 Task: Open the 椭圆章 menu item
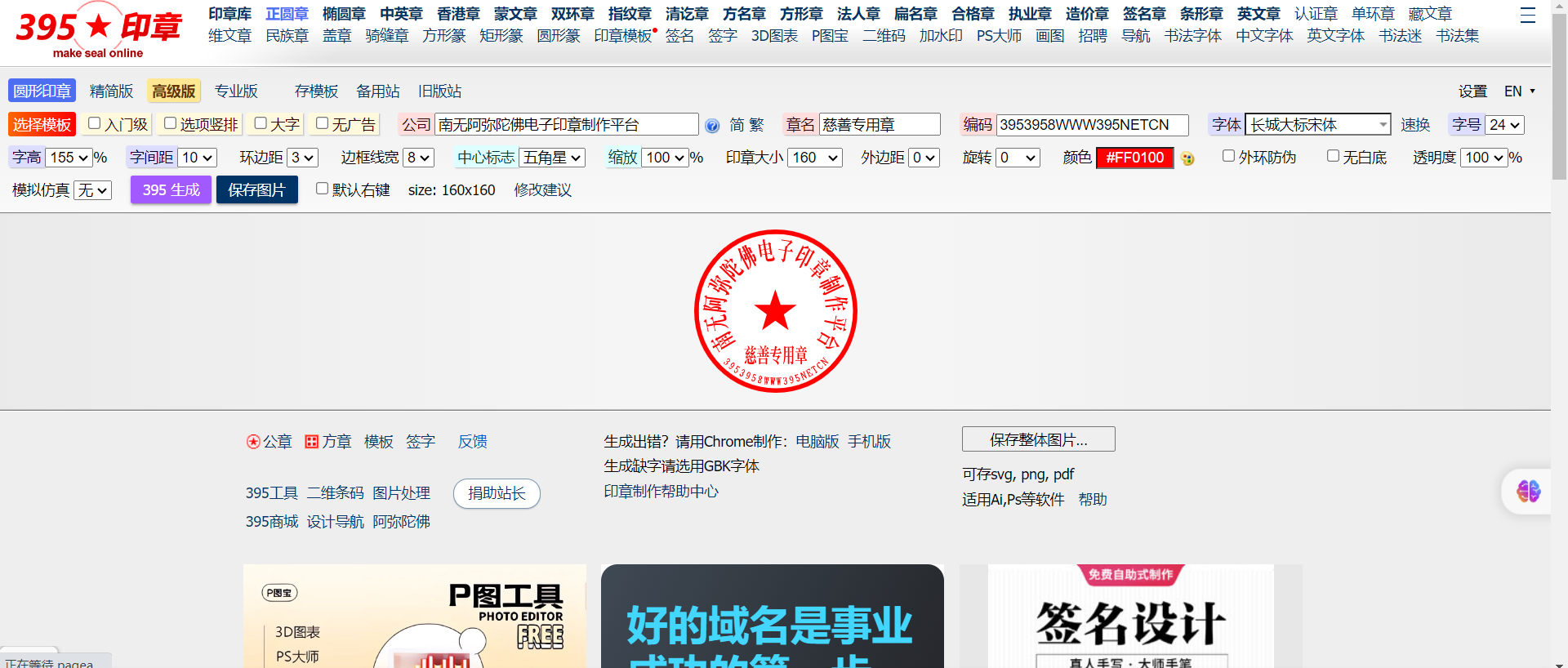point(344,14)
